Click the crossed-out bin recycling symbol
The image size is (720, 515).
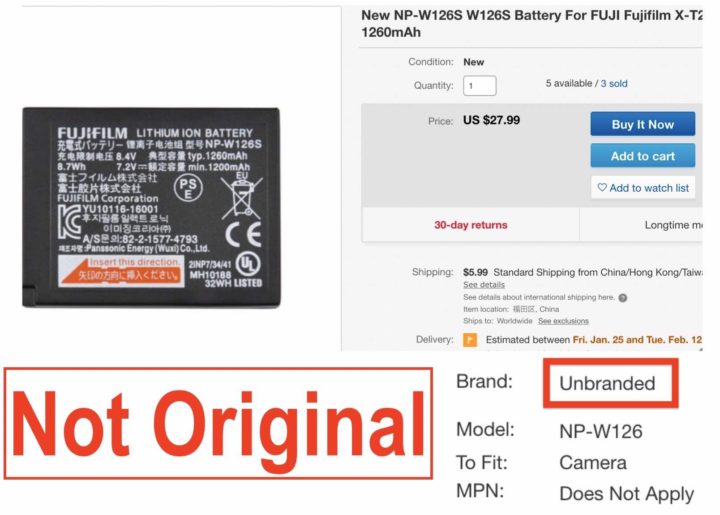pos(241,197)
